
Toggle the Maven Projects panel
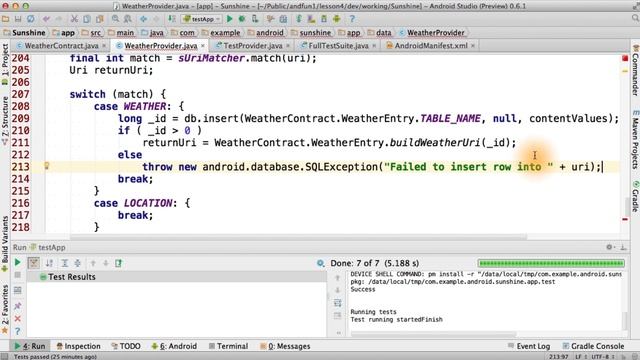point(635,140)
